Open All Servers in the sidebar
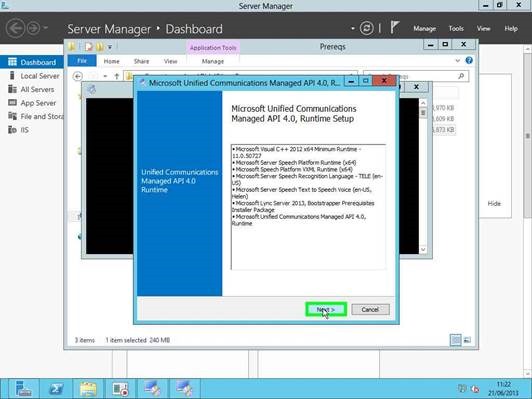 (x=32, y=89)
